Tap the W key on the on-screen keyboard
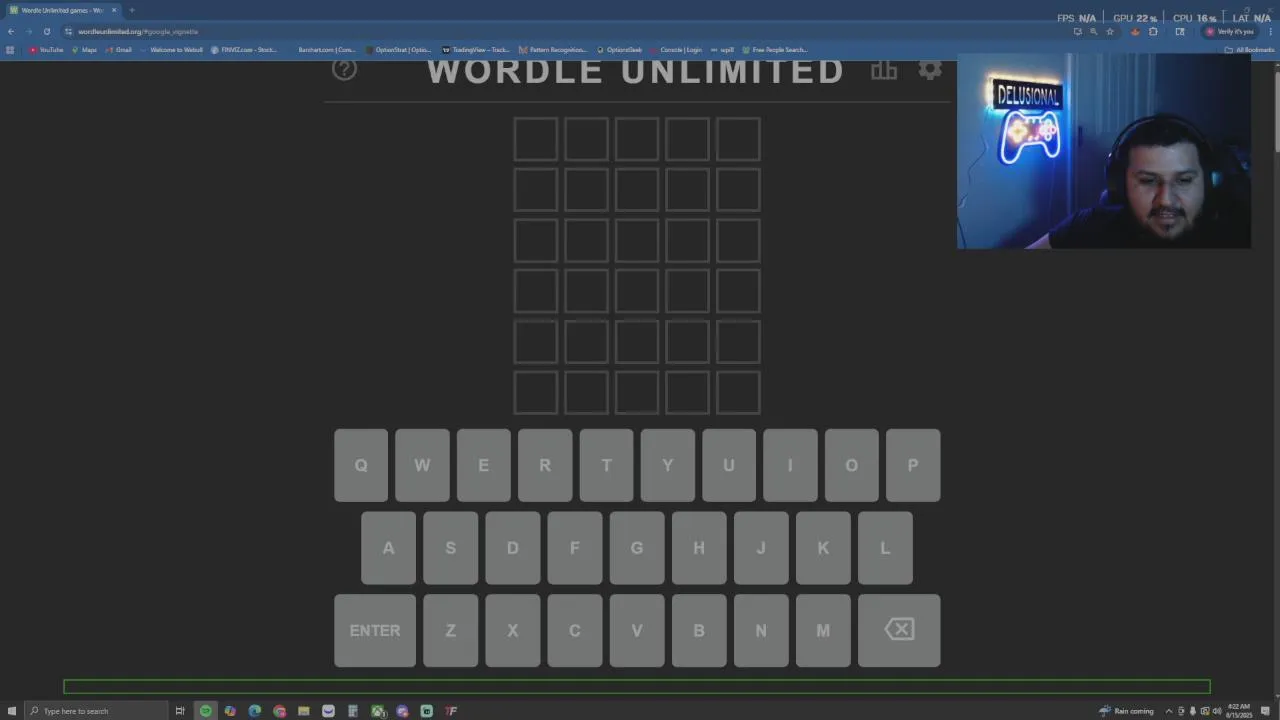This screenshot has height=720, width=1280. pos(422,465)
